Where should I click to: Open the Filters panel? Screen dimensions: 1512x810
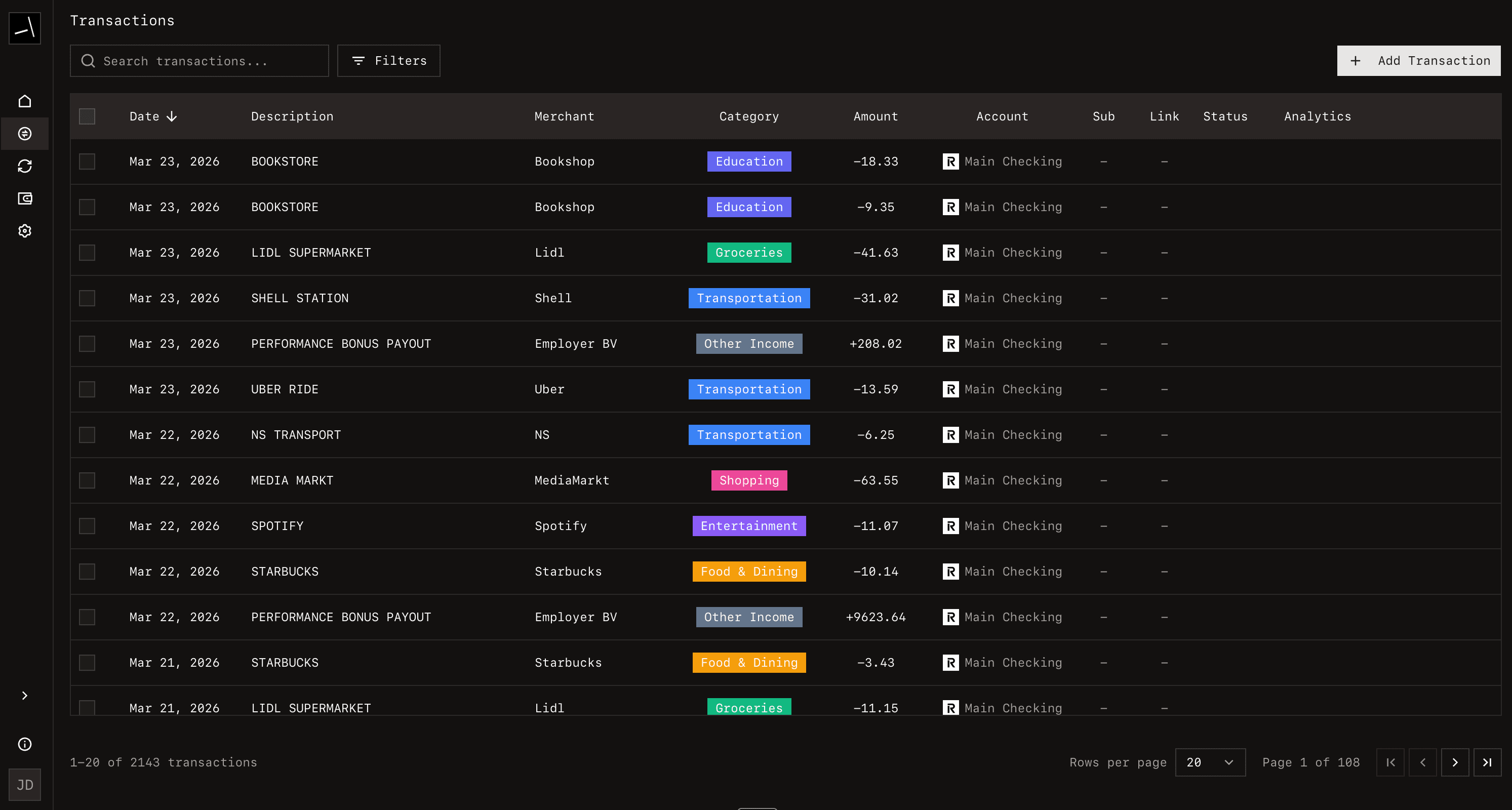(x=388, y=60)
